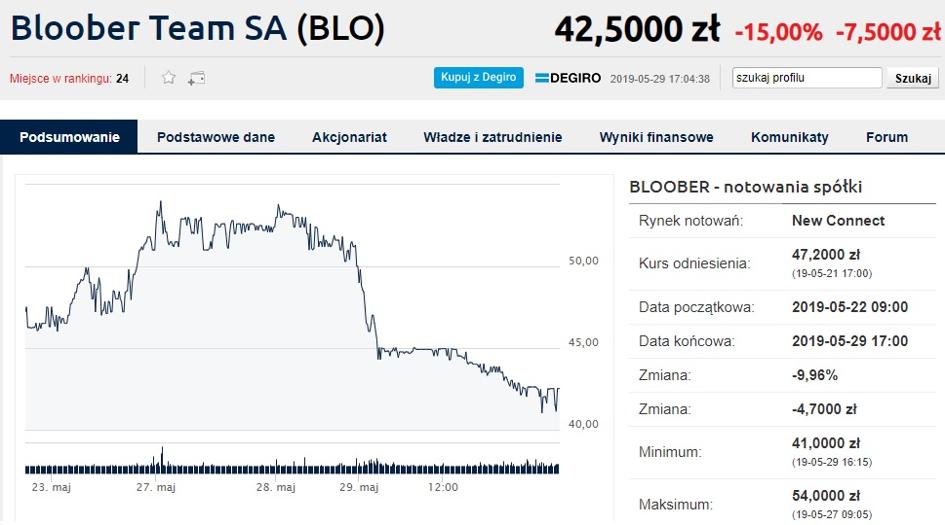The height and width of the screenshot is (525, 945).
Task: Click the 12:00 time label on chart
Action: 443,487
